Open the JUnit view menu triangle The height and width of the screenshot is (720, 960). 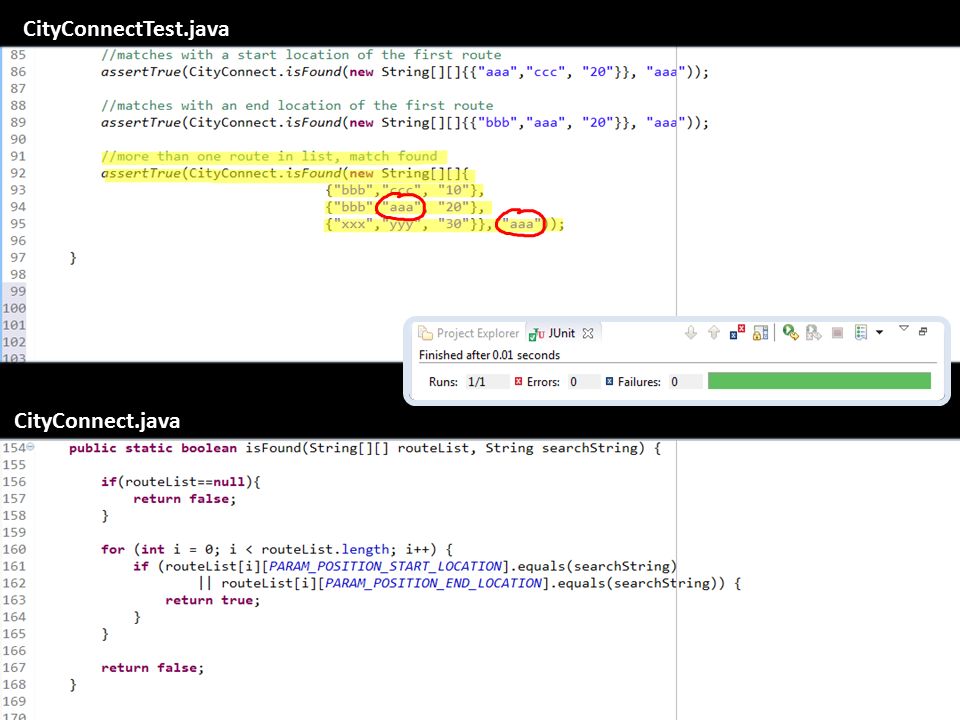click(904, 329)
